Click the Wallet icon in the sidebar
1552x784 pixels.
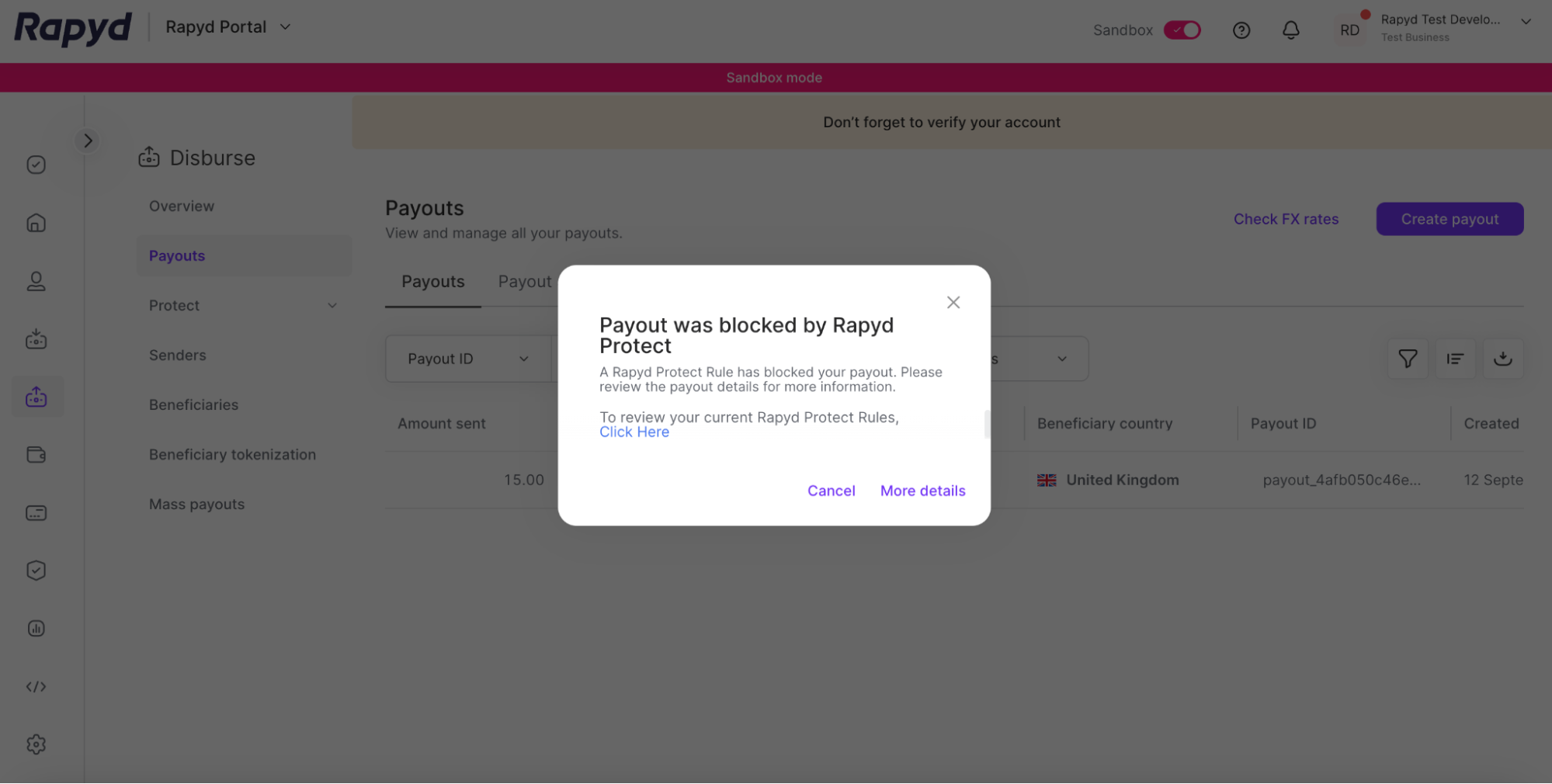pos(36,455)
